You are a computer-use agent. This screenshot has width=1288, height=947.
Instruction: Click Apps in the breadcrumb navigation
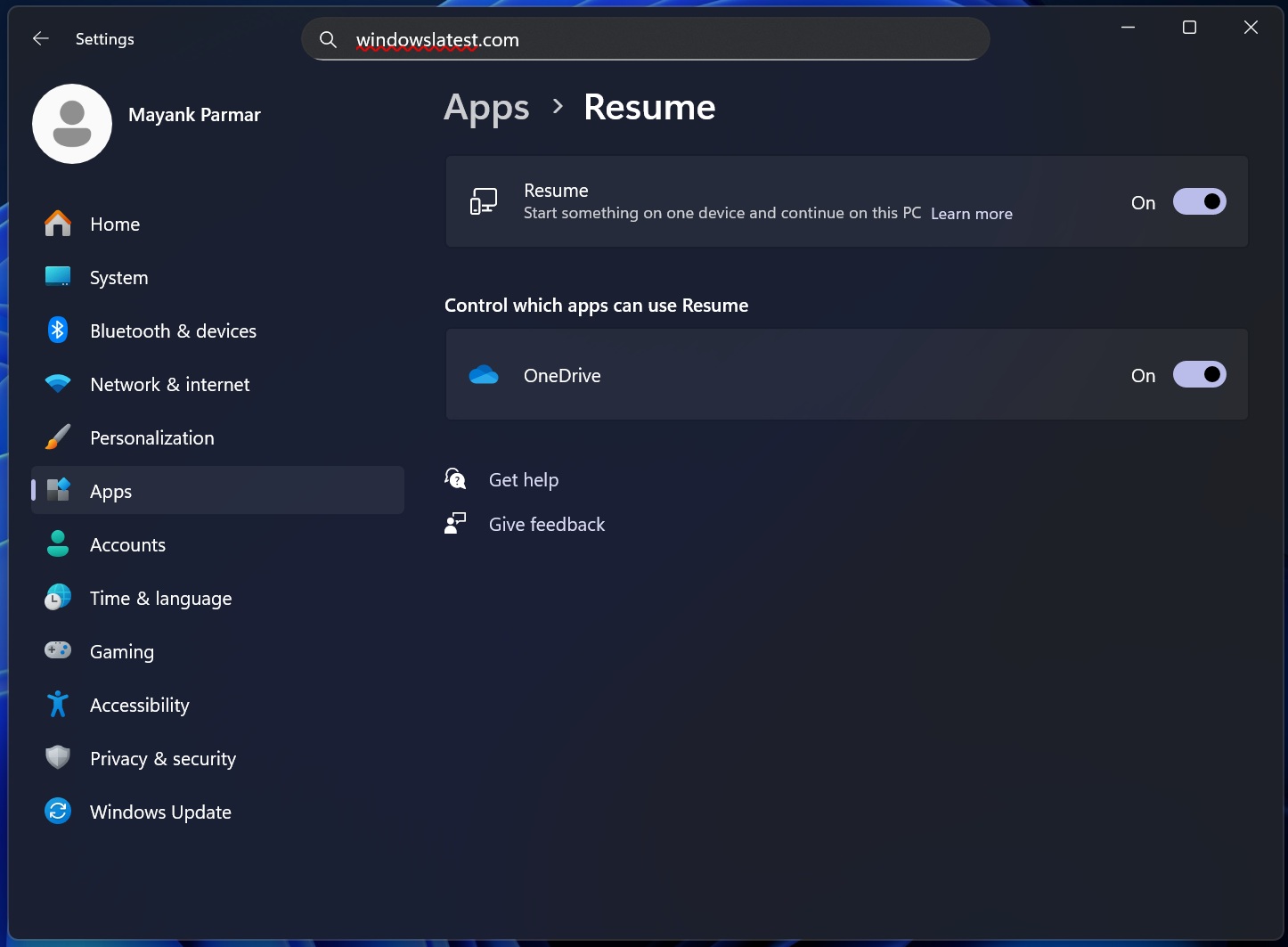tap(486, 107)
